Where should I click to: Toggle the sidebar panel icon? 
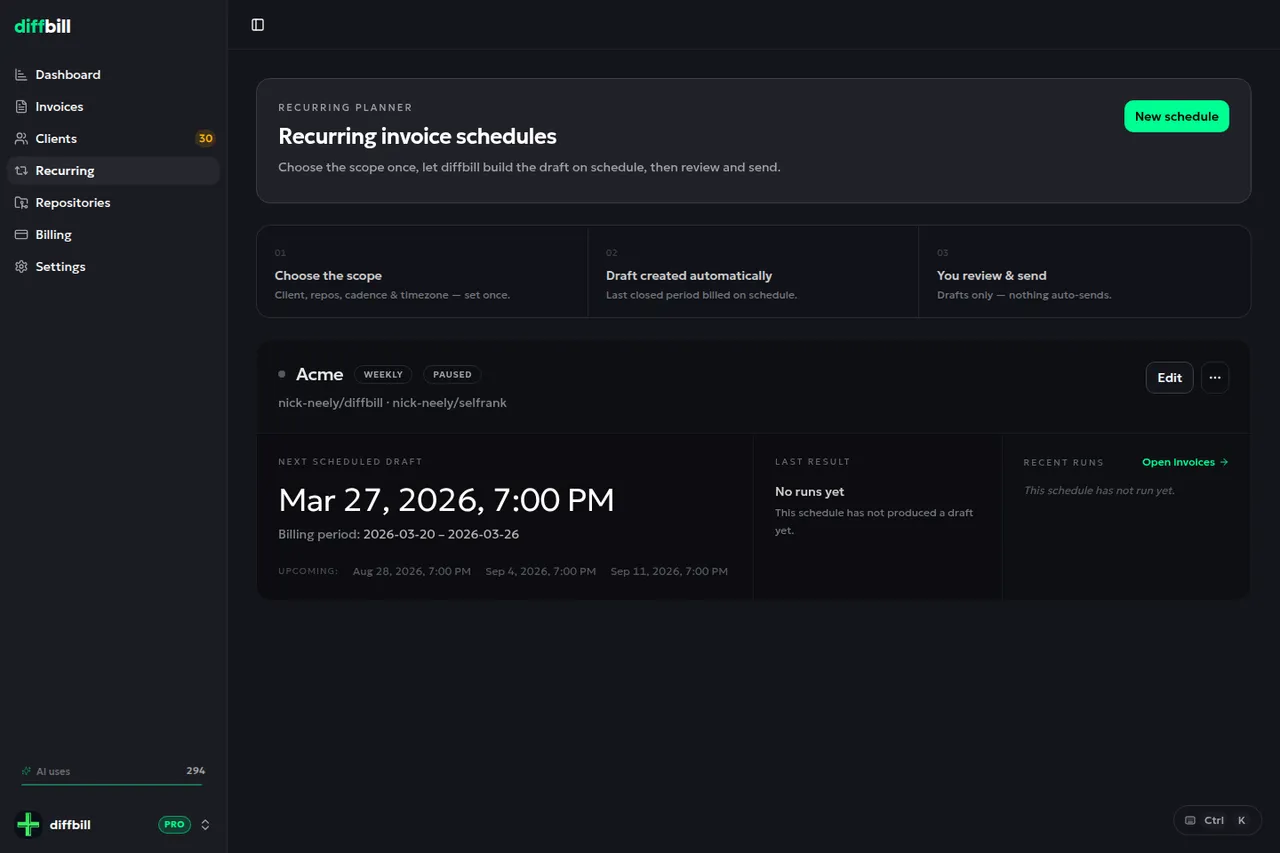click(x=258, y=25)
